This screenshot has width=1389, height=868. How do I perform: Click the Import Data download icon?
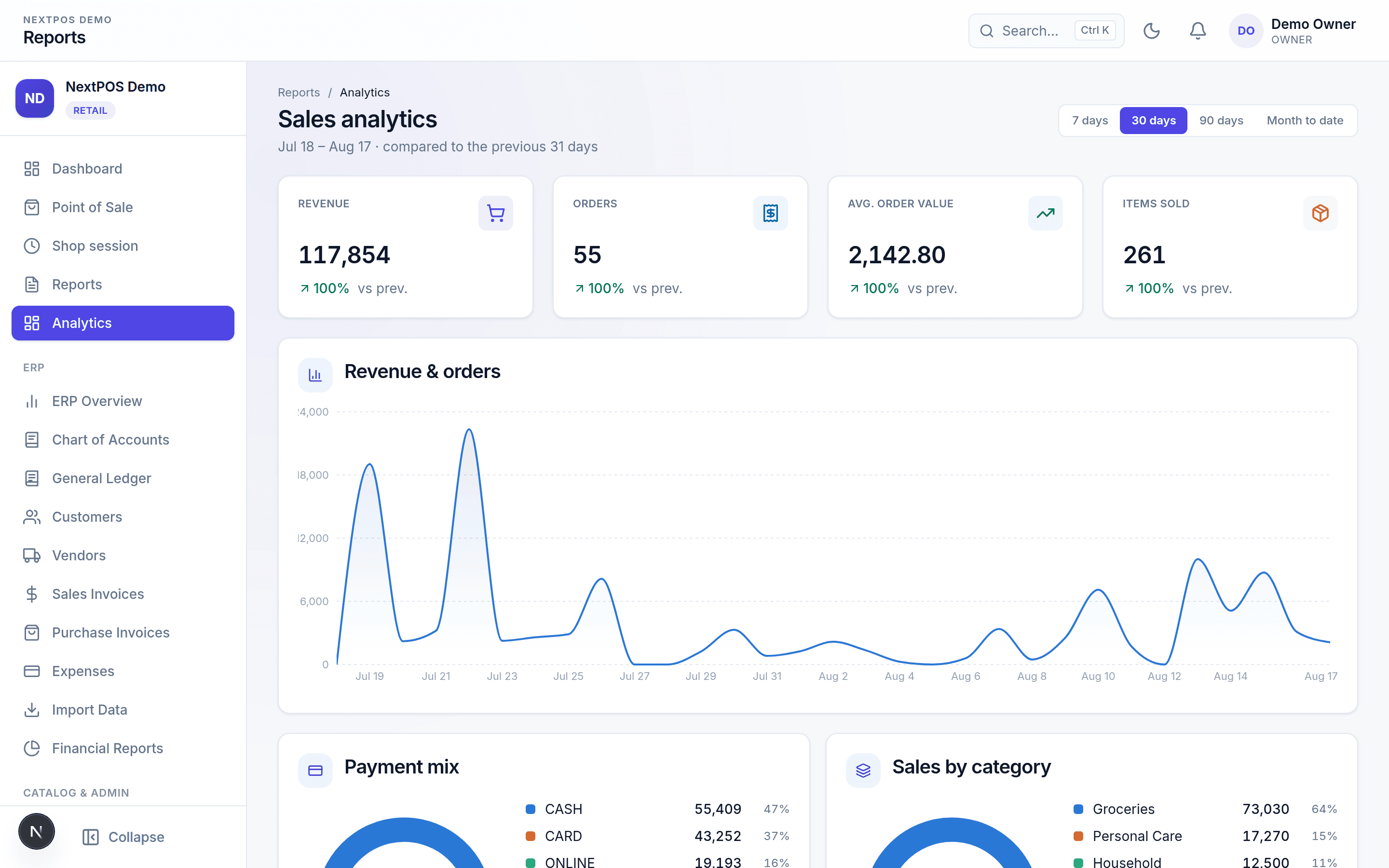coord(31,709)
